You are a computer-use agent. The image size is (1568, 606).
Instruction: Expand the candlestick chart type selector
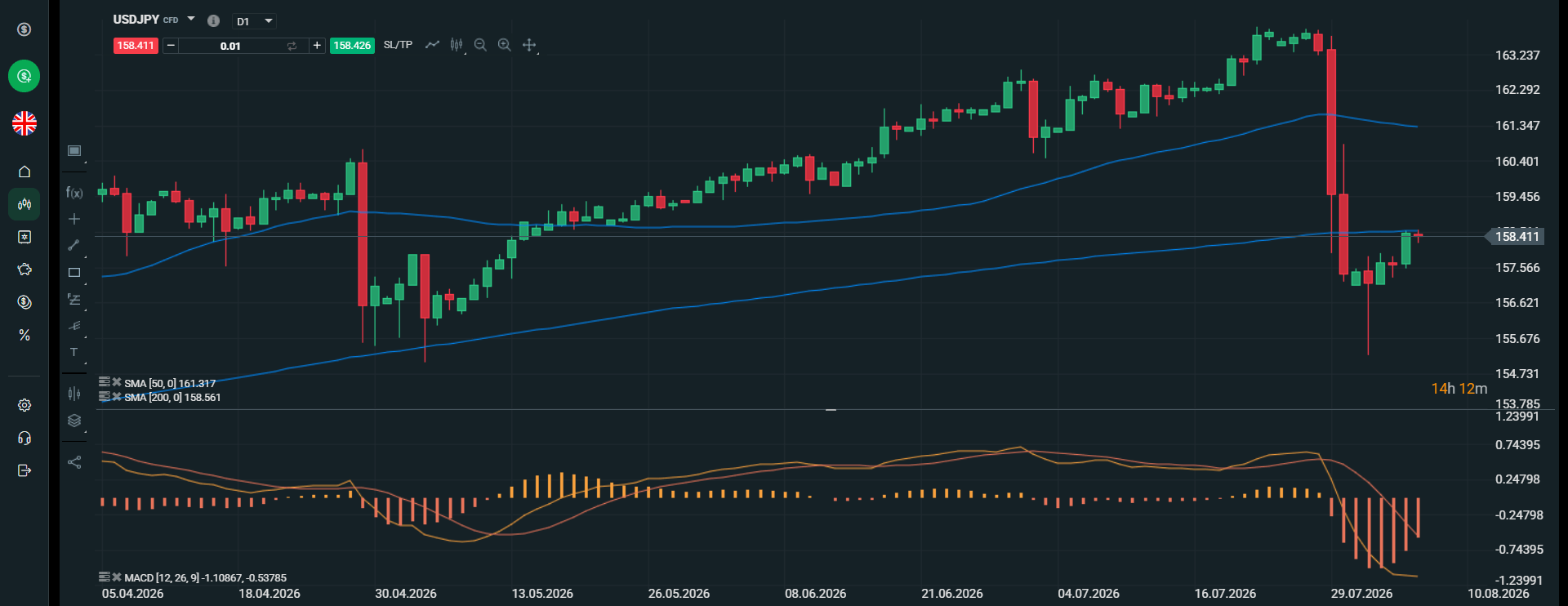pyautogui.click(x=457, y=45)
